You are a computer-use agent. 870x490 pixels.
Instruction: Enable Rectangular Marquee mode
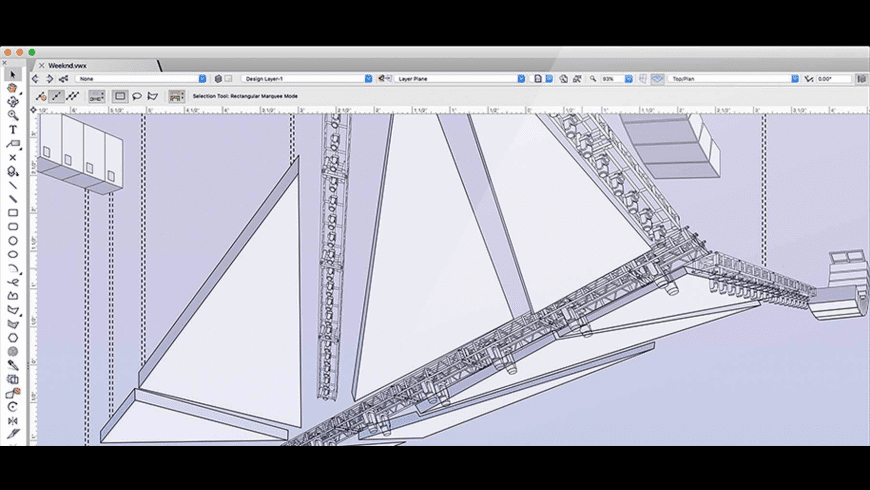(120, 96)
